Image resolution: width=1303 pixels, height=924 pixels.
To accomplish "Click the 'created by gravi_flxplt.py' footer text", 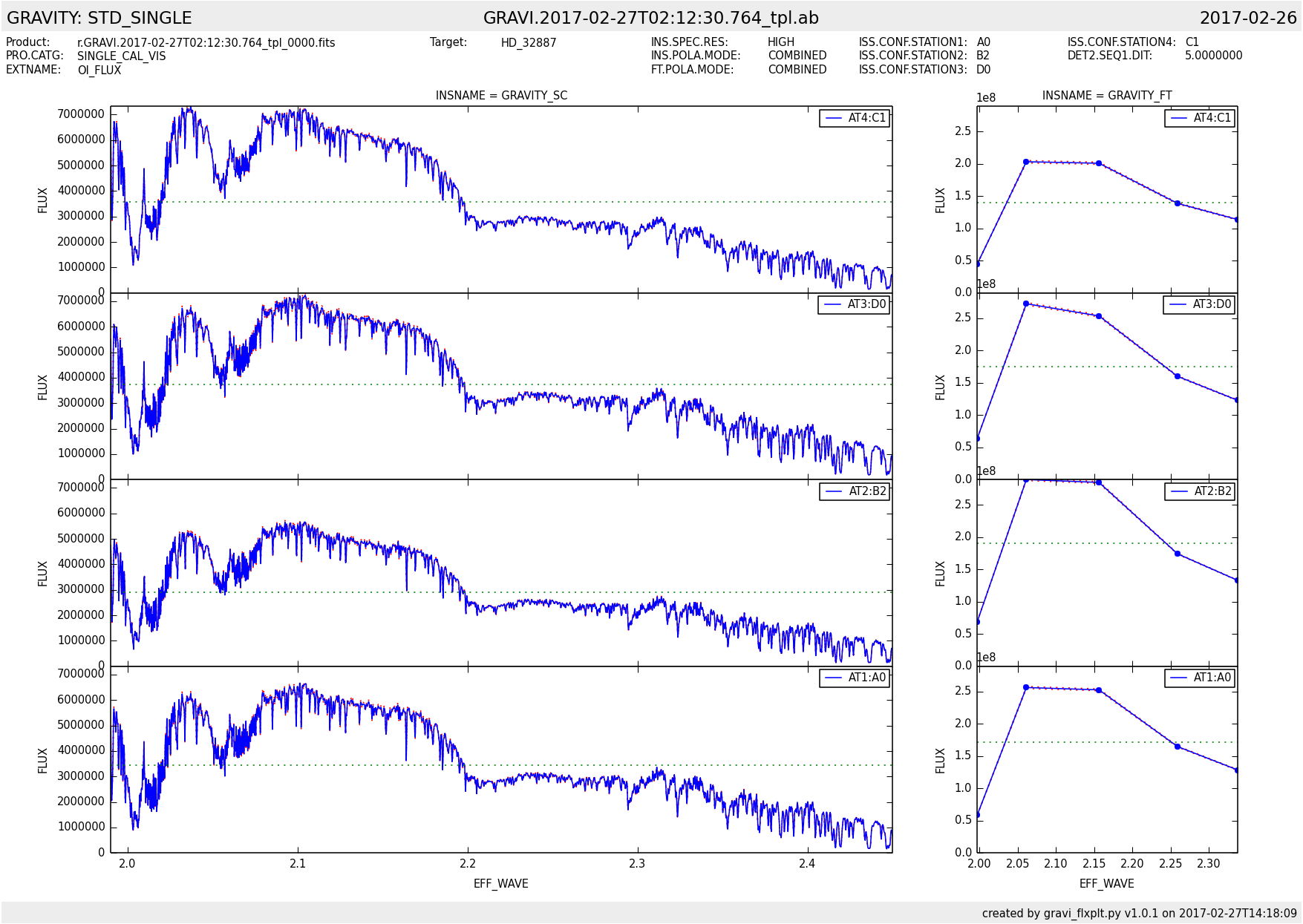I will (1140, 914).
